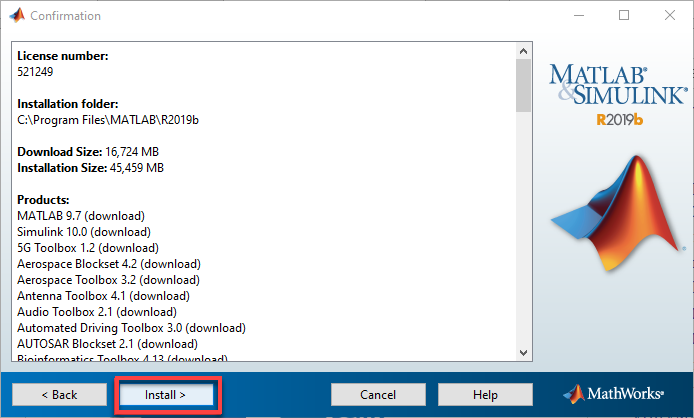Image resolution: width=694 pixels, height=418 pixels.
Task: Click the Installation folder: heading
Action: tap(68, 104)
